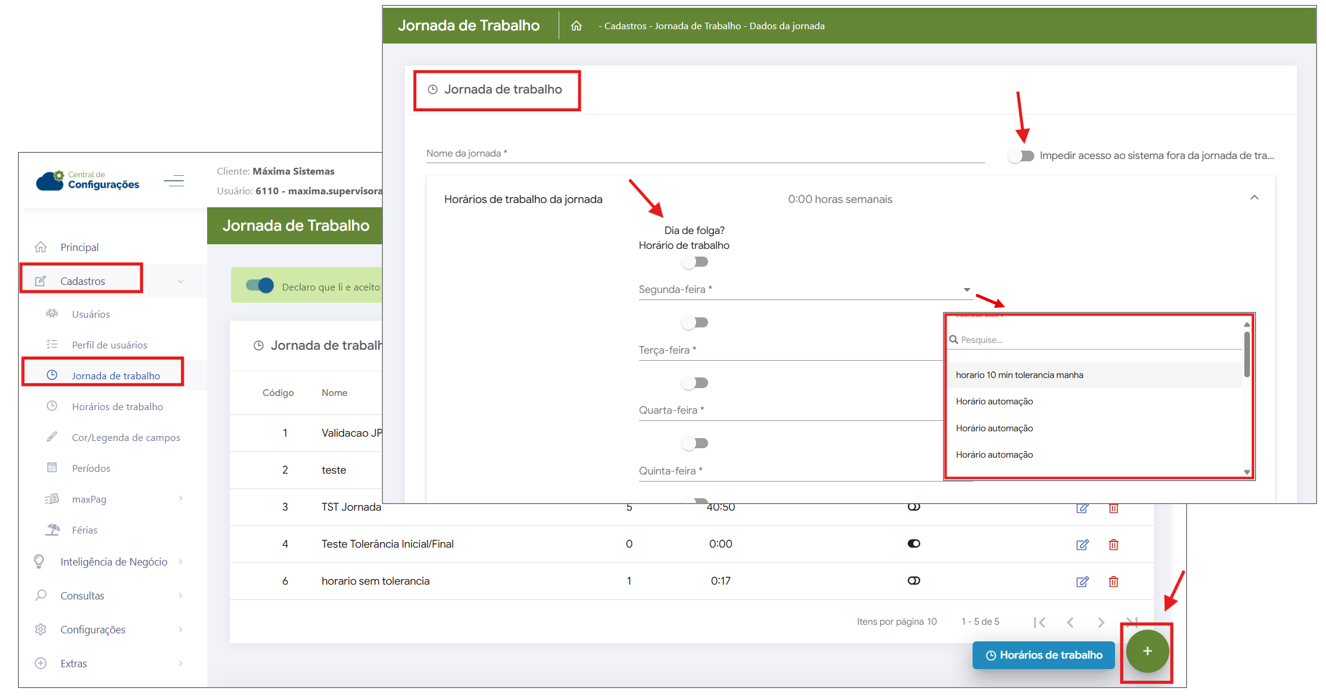Toggle Dia de folga for Terça-feira

pos(695,323)
